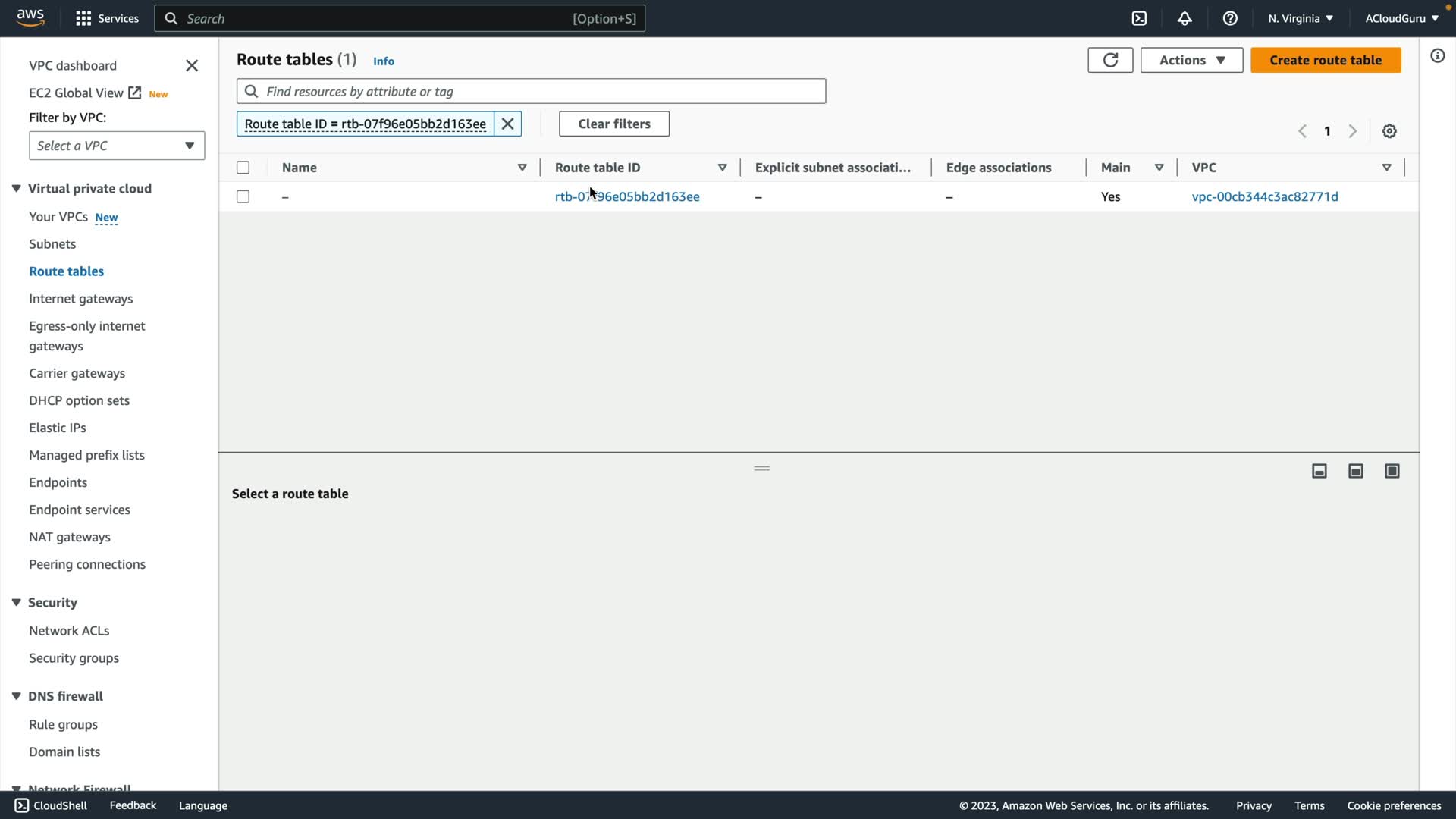Select all route tables header checkbox
Viewport: 1456px width, 819px height.
point(243,168)
